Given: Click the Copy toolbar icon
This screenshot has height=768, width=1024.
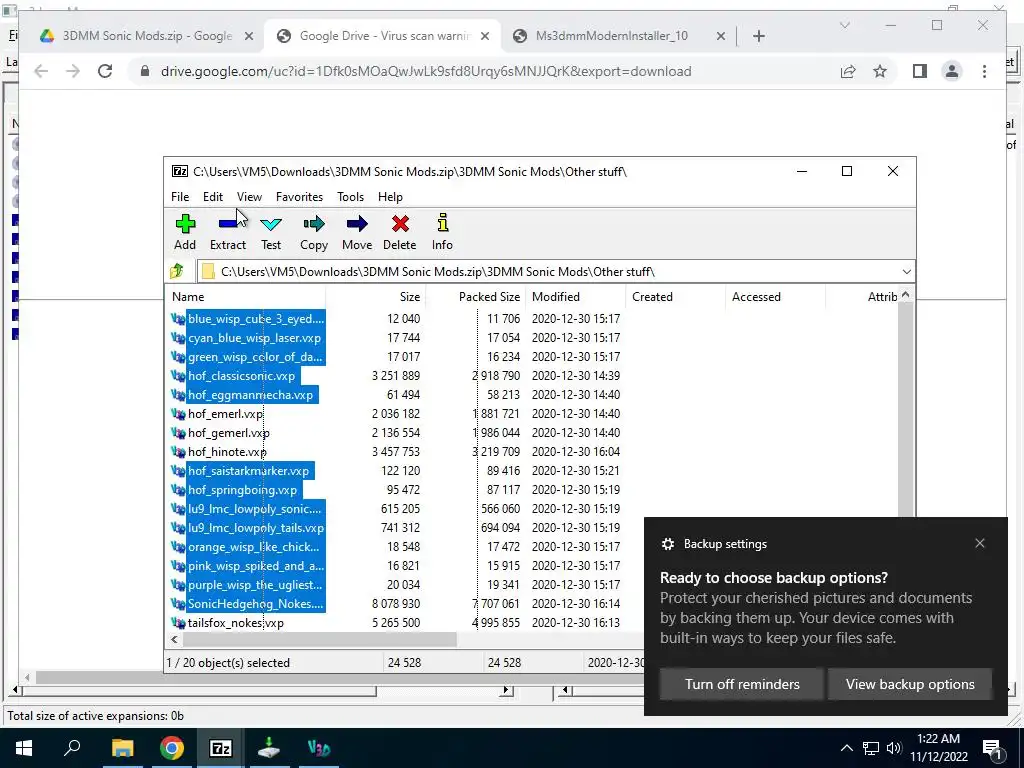Looking at the screenshot, I should coord(313,232).
